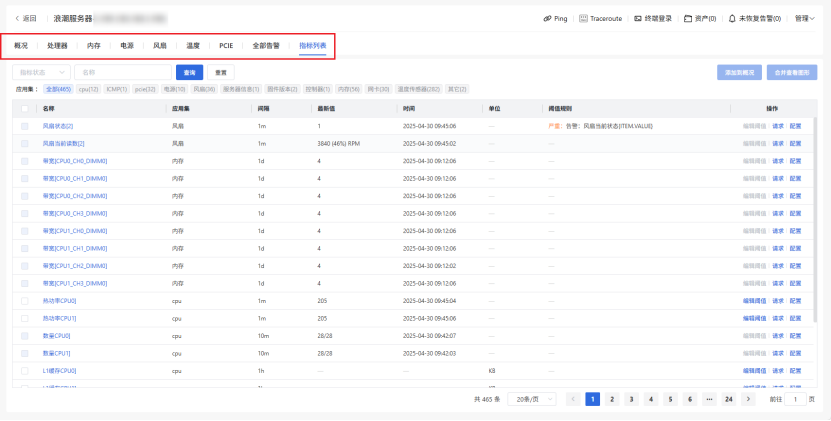831x421 pixels.
Task: Open the 资产(0) assets folder icon
Action: [687, 19]
